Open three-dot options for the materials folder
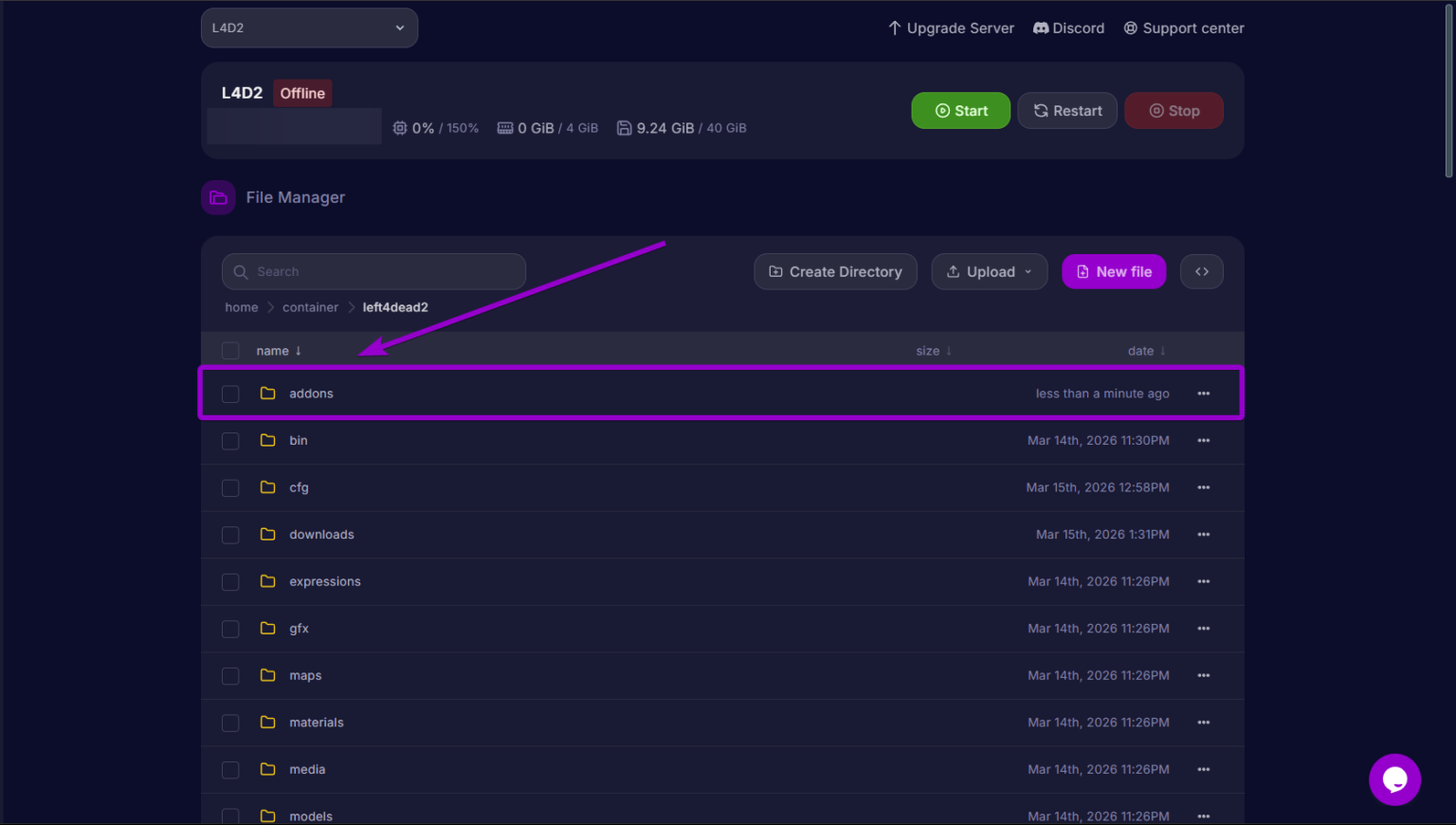 tap(1203, 723)
